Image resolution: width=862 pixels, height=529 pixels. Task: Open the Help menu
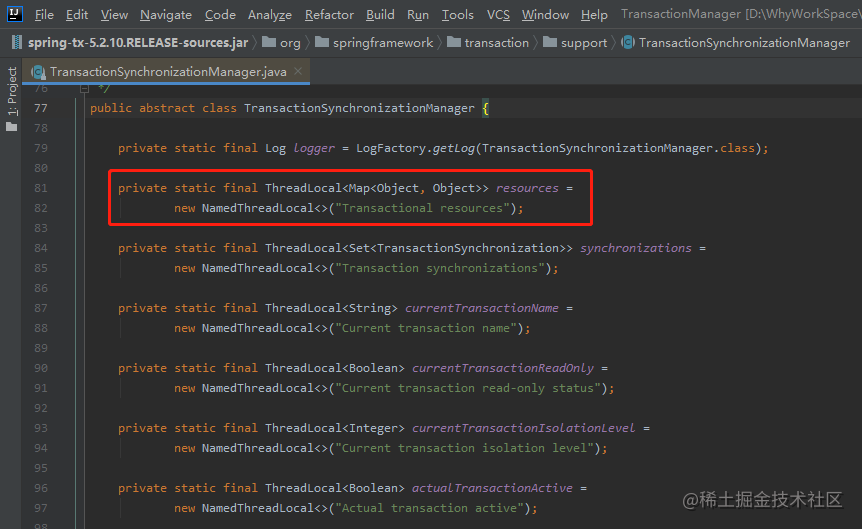coord(594,15)
